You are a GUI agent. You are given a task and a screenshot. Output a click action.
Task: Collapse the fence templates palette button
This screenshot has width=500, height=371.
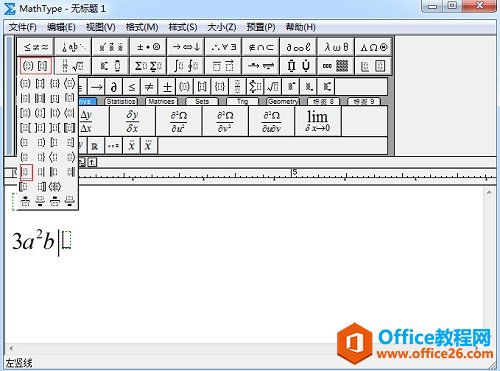pyautogui.click(x=36, y=66)
